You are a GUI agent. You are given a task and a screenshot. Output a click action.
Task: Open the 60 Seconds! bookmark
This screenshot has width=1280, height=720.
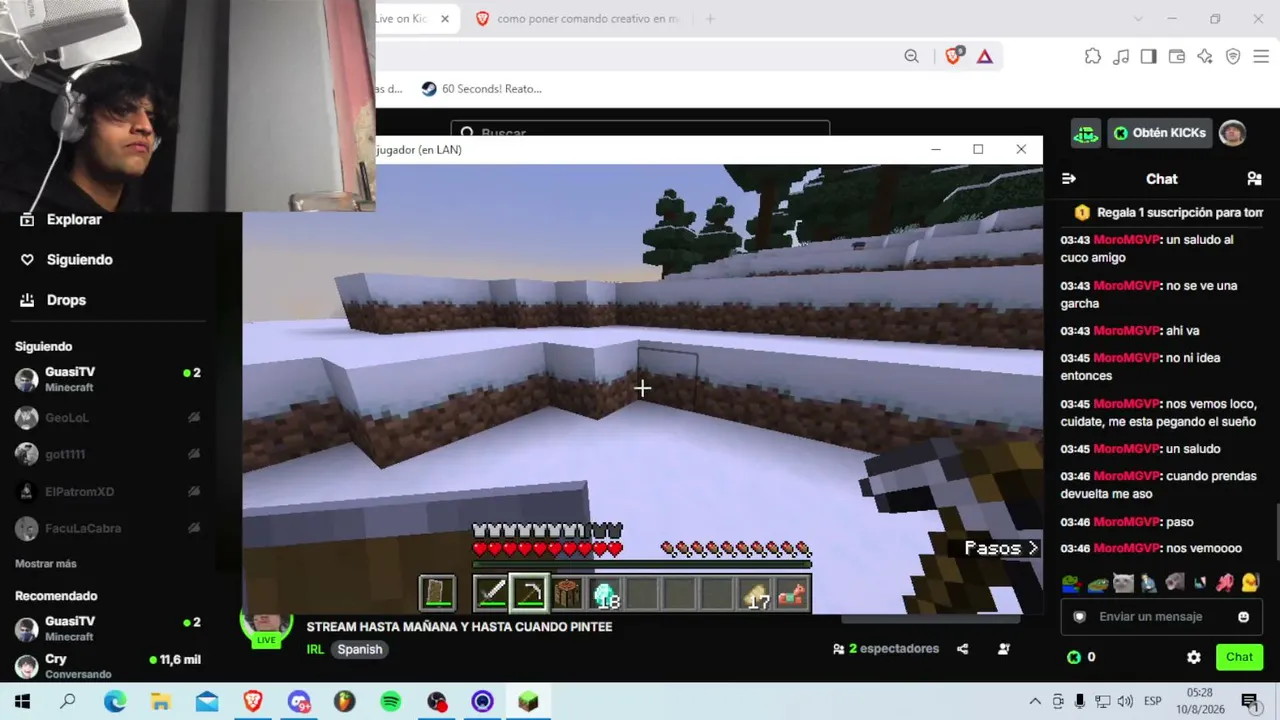pyautogui.click(x=481, y=89)
